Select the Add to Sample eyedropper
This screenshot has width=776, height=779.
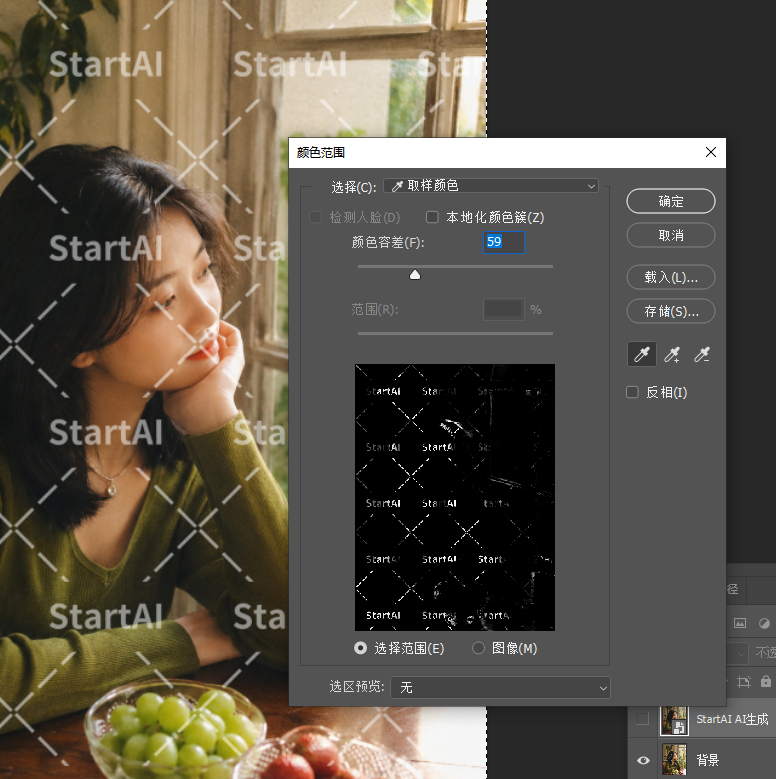point(672,354)
